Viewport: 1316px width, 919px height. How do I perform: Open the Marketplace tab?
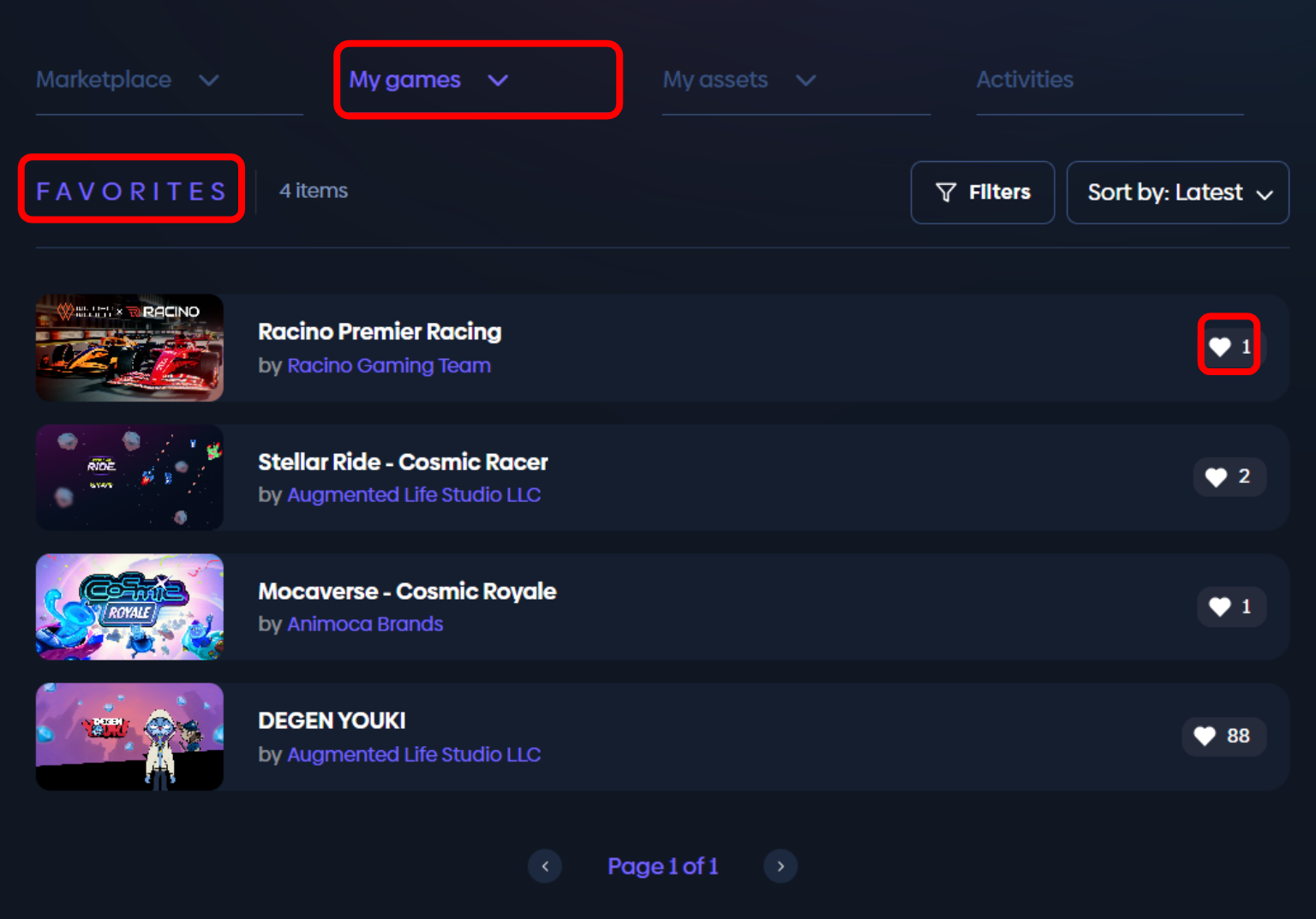click(104, 80)
